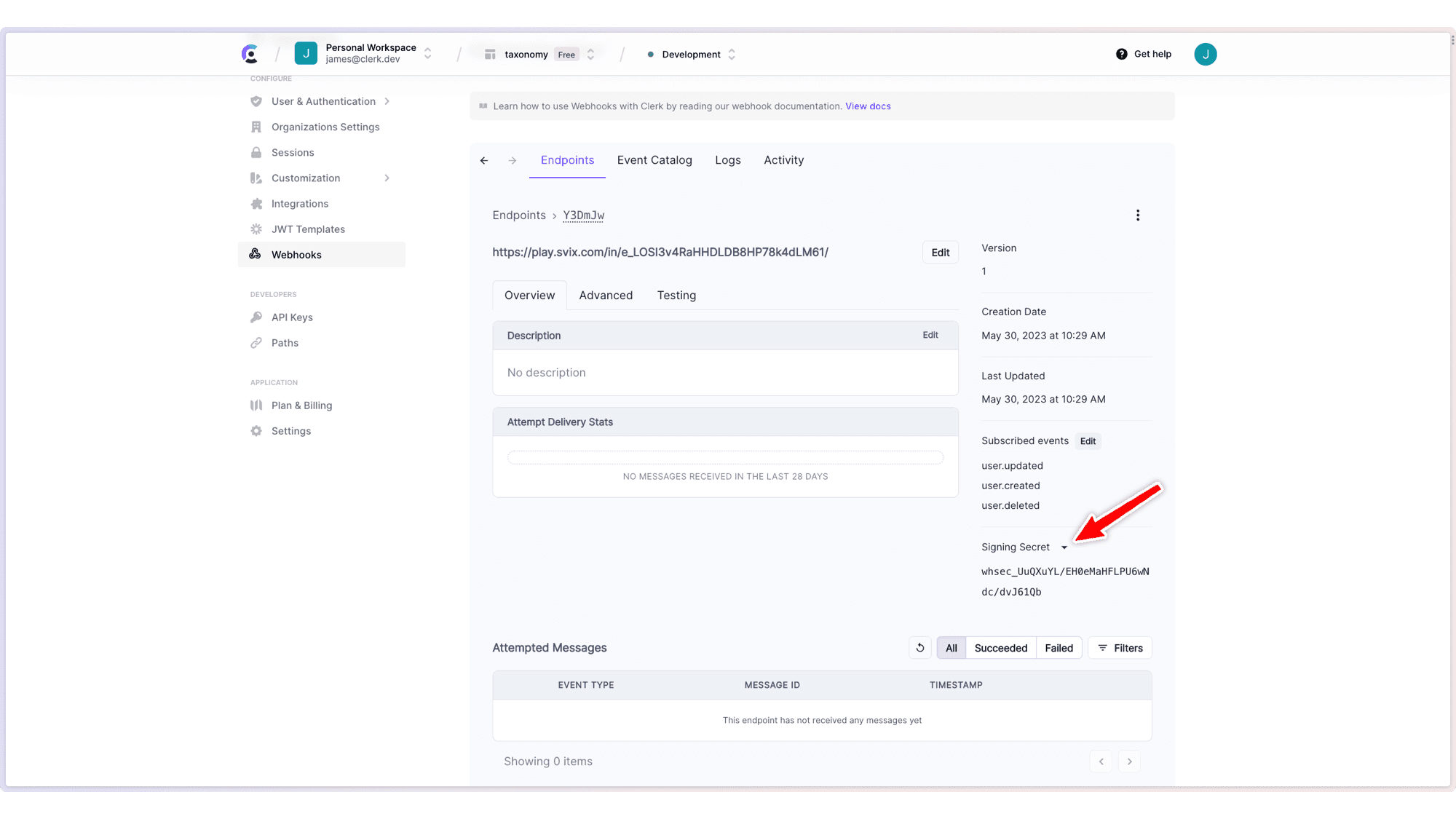Switch to the Testing tab
Viewport: 1456px width, 819px height.
pyautogui.click(x=676, y=295)
